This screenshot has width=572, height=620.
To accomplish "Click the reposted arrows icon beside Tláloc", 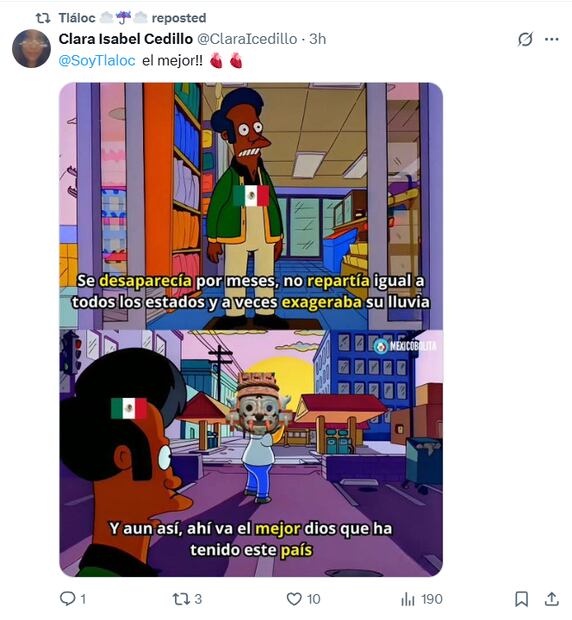I will pyautogui.click(x=43, y=18).
